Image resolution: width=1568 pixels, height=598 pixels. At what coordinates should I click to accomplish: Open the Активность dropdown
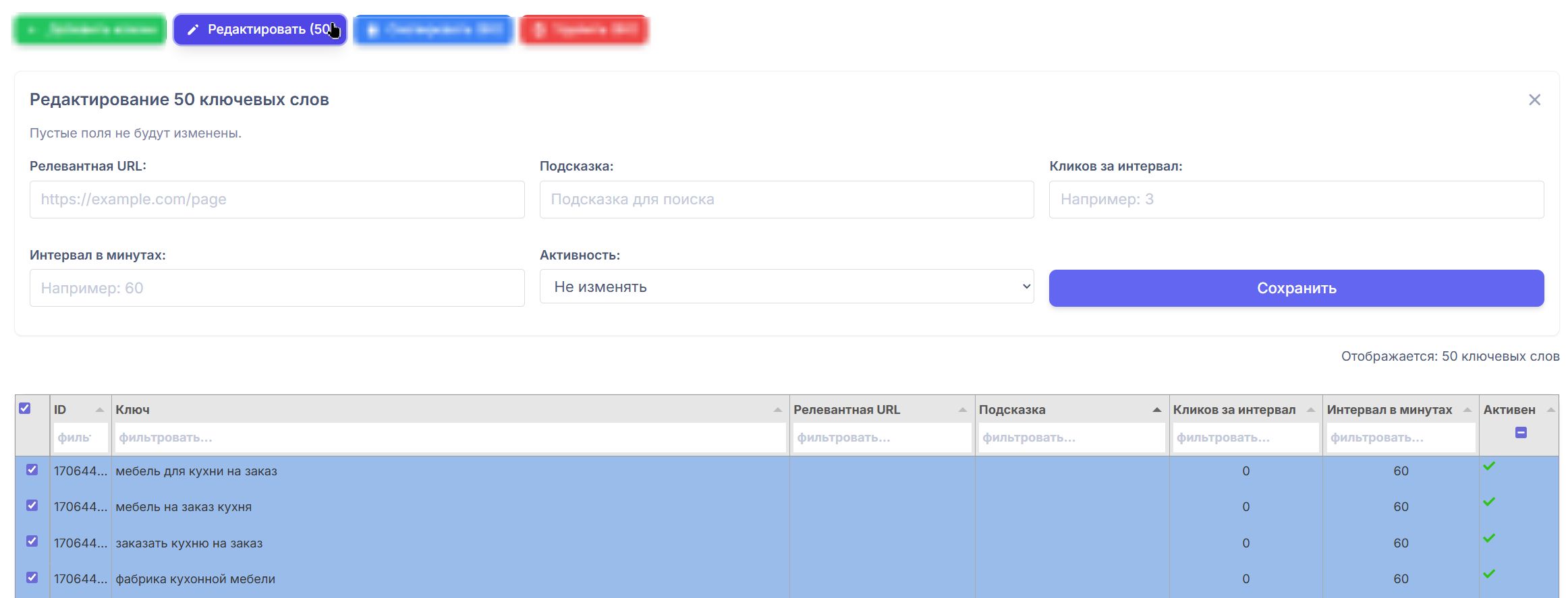coord(786,287)
